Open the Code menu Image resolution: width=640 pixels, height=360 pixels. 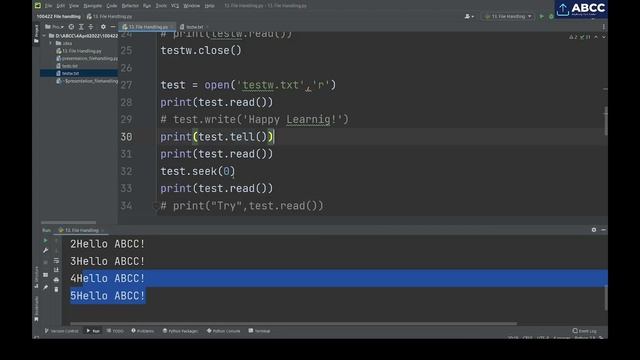111,6
